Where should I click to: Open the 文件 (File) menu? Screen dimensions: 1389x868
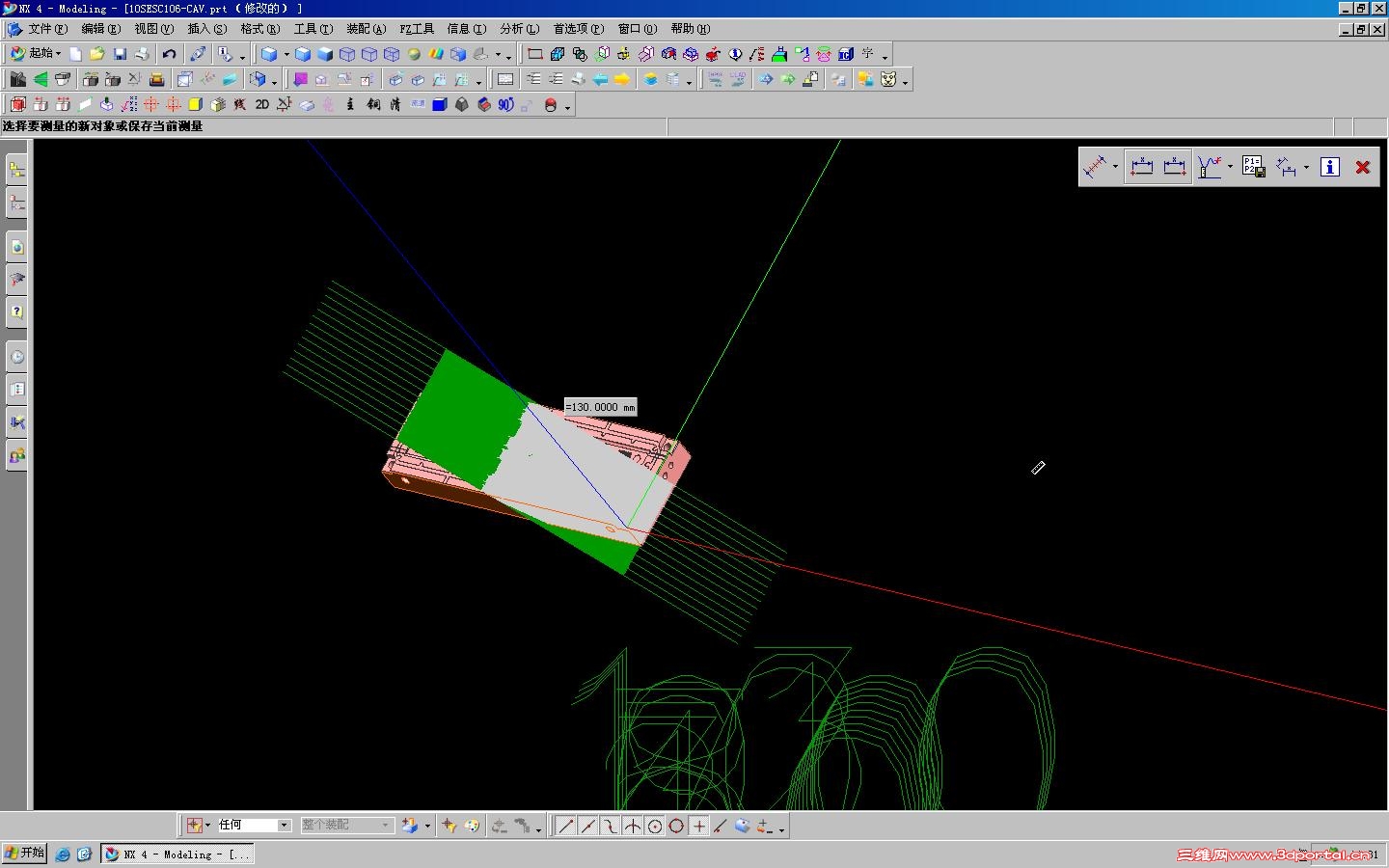tap(47, 29)
